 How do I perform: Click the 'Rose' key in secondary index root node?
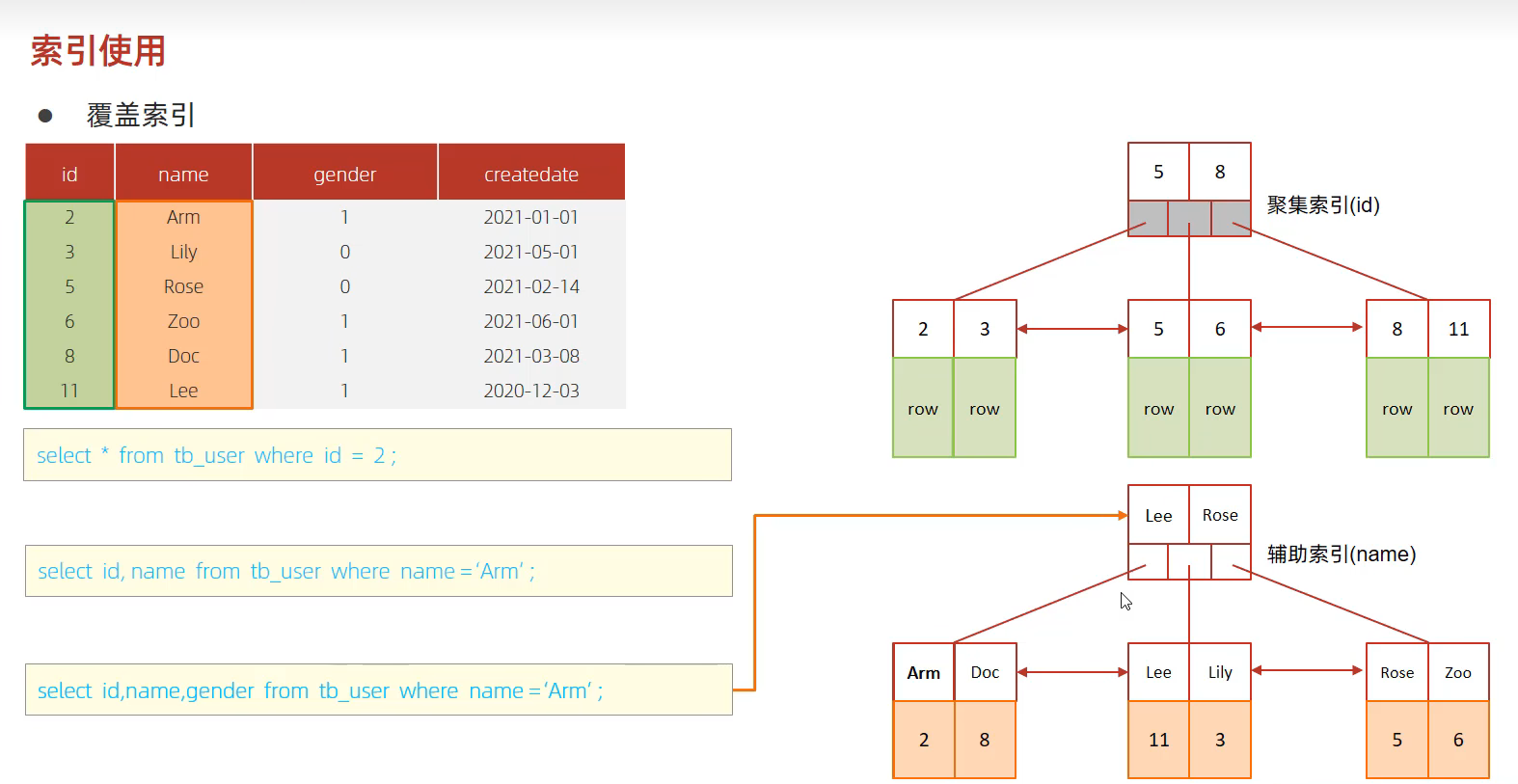tap(1220, 515)
